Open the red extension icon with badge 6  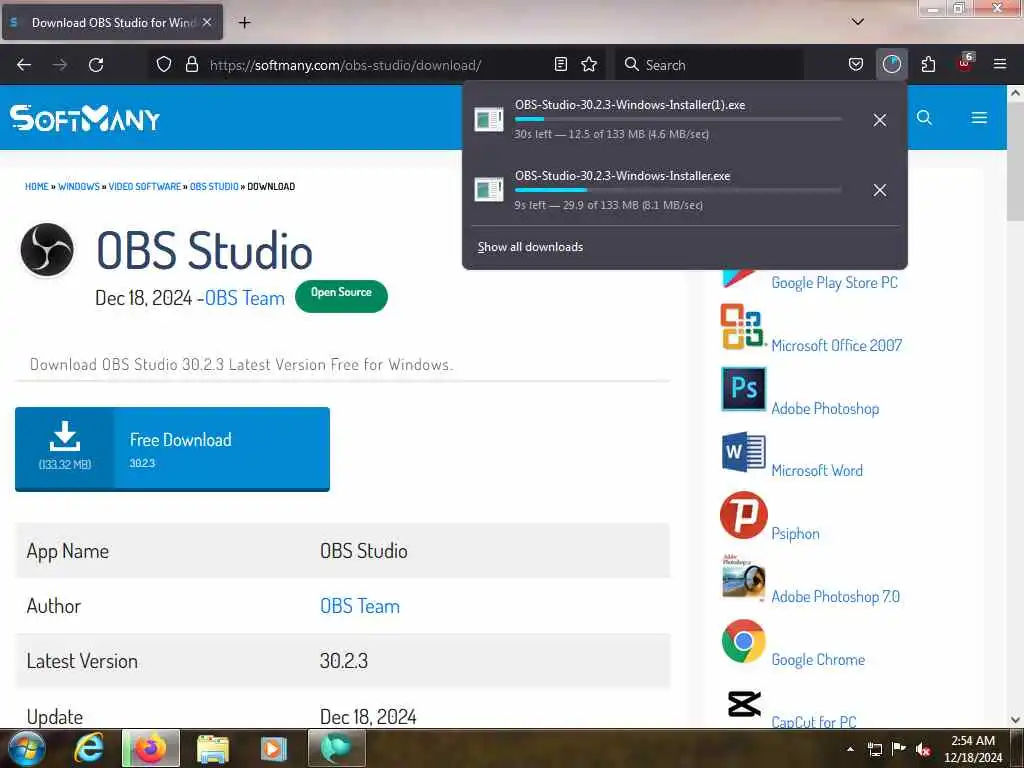click(x=965, y=63)
